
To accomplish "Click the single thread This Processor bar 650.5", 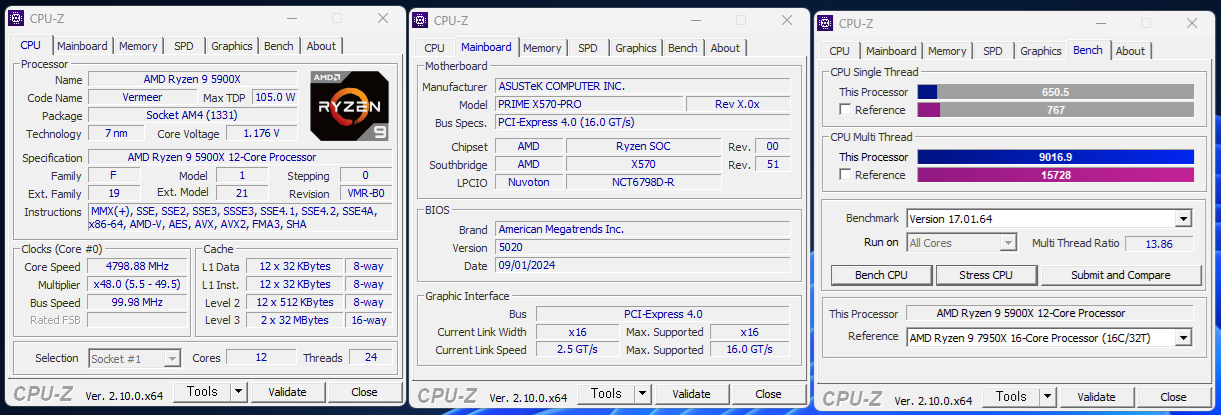I will tap(1055, 92).
